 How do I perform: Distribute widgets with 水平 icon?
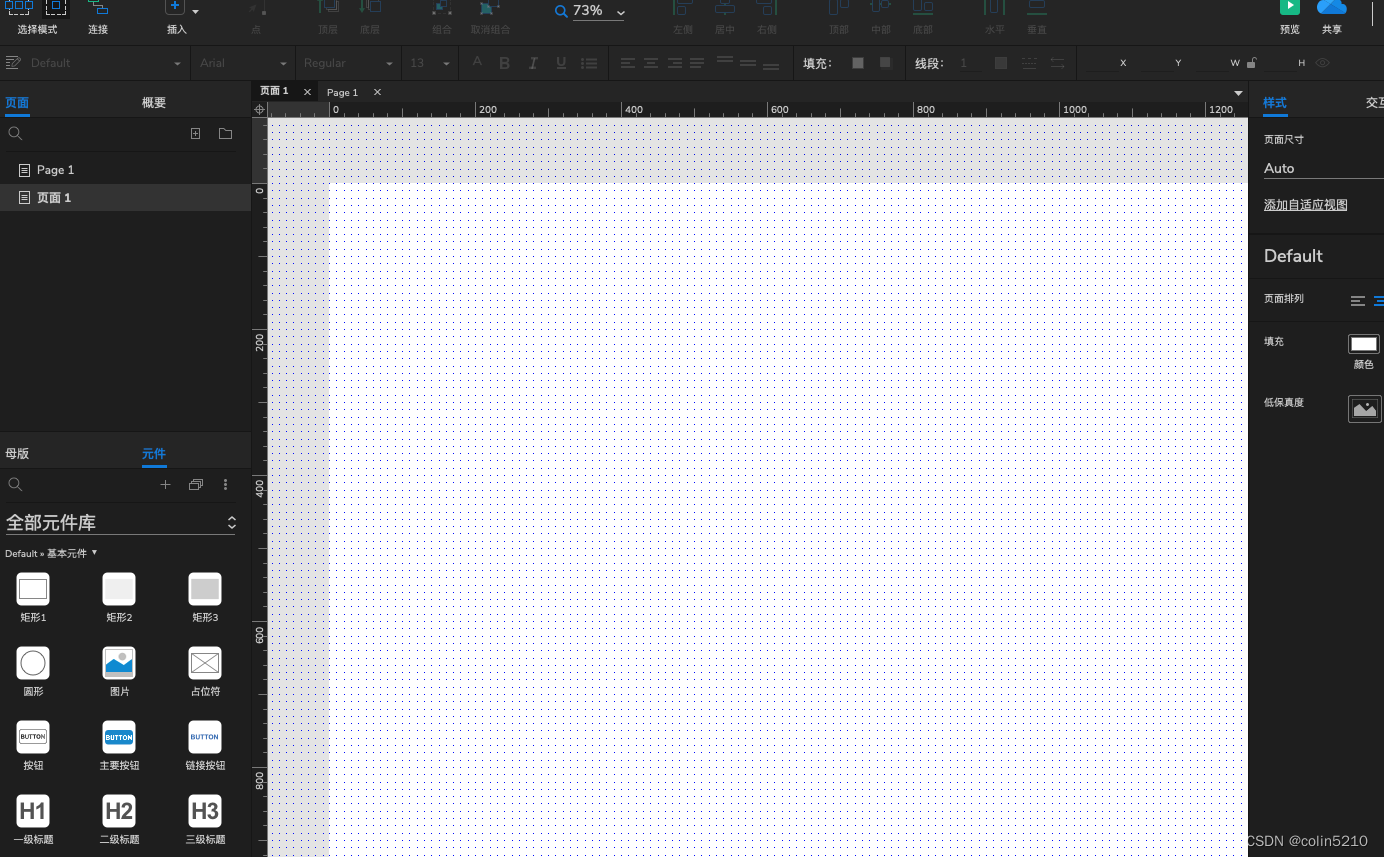pyautogui.click(x=995, y=8)
